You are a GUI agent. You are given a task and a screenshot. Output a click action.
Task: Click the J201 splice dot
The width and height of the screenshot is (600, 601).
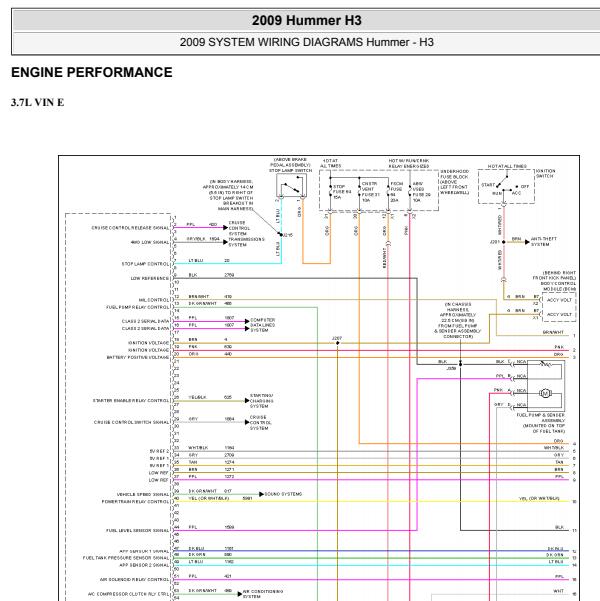coord(503,242)
